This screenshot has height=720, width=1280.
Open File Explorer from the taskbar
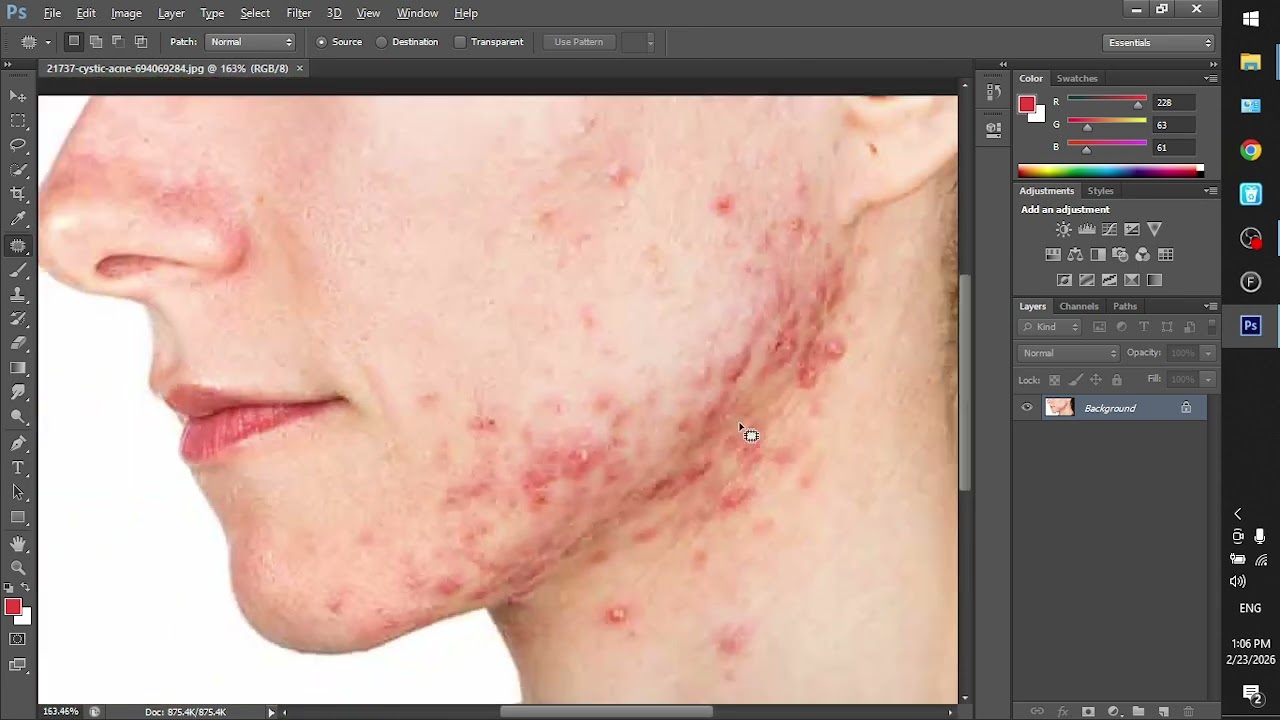tap(1251, 62)
